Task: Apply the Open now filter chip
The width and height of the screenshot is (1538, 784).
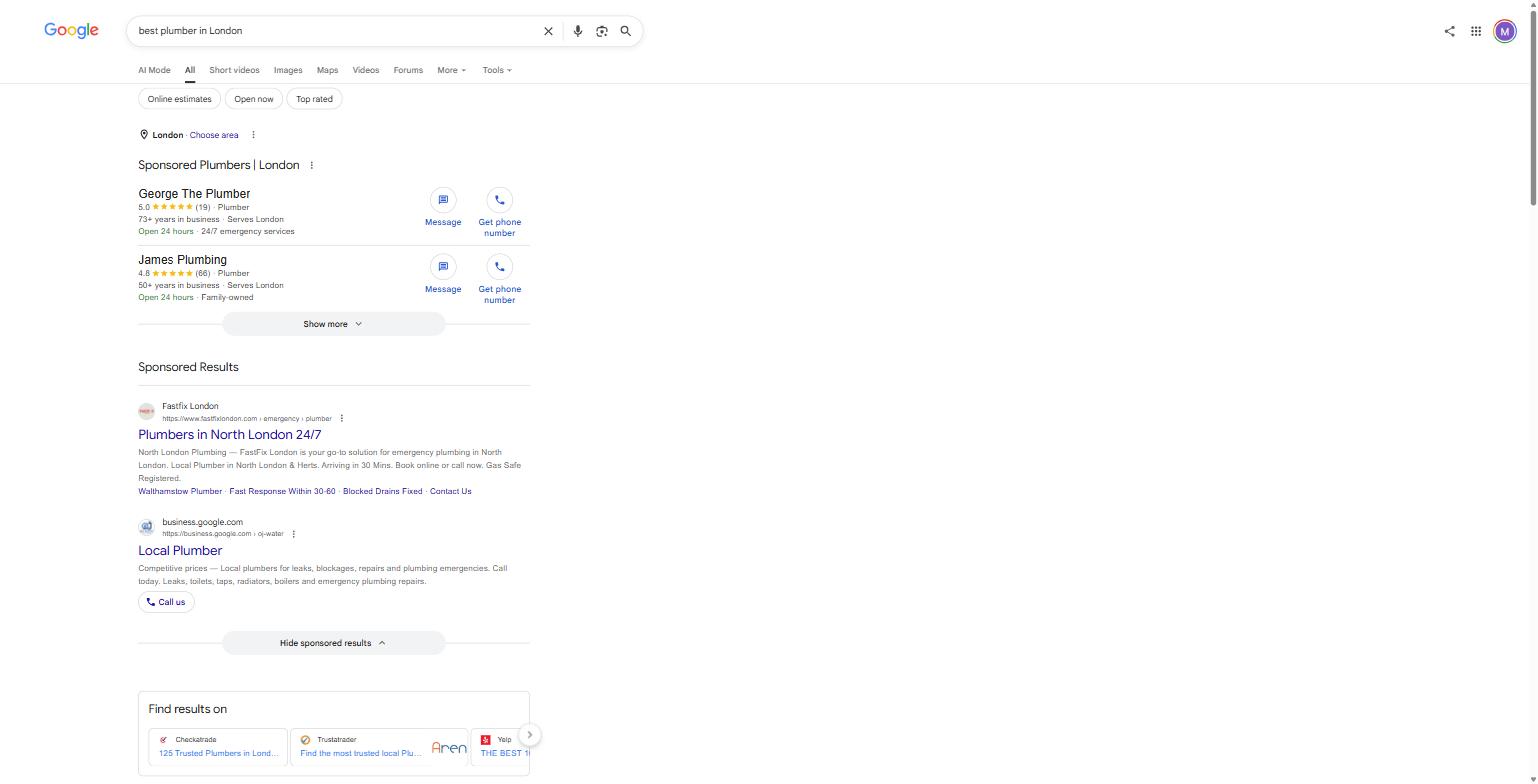Action: (x=254, y=99)
